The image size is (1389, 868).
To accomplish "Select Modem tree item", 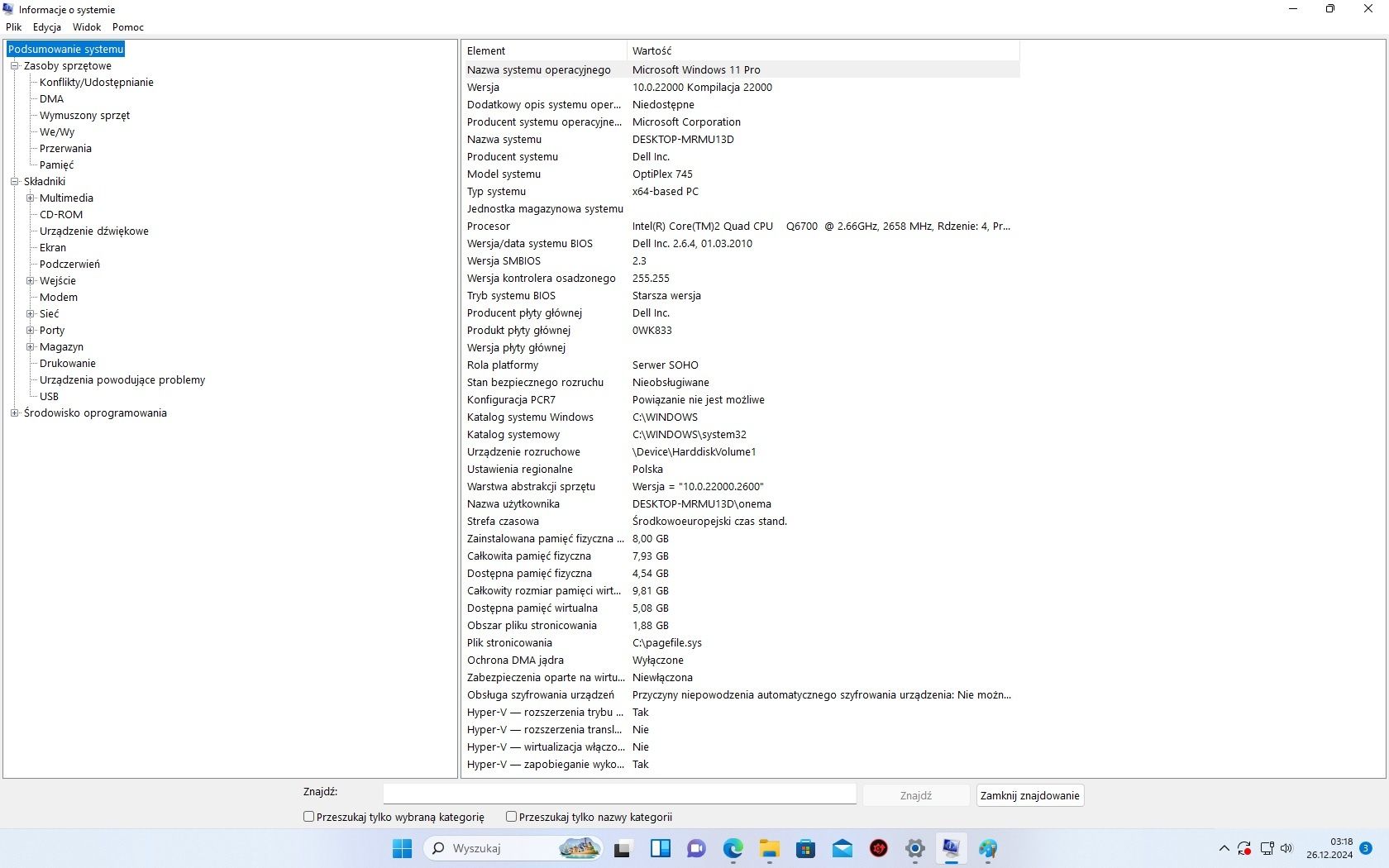I will 59,297.
